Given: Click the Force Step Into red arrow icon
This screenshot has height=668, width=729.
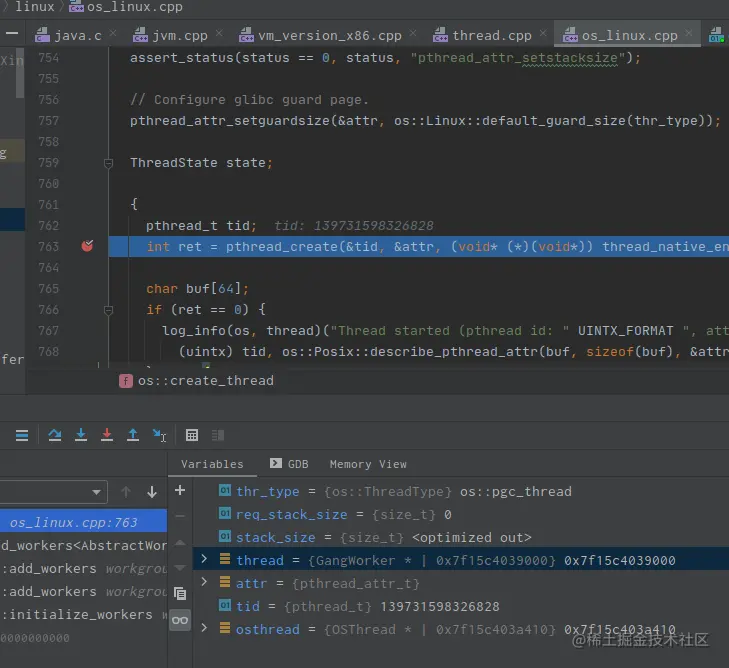Looking at the screenshot, I should pyautogui.click(x=107, y=435).
